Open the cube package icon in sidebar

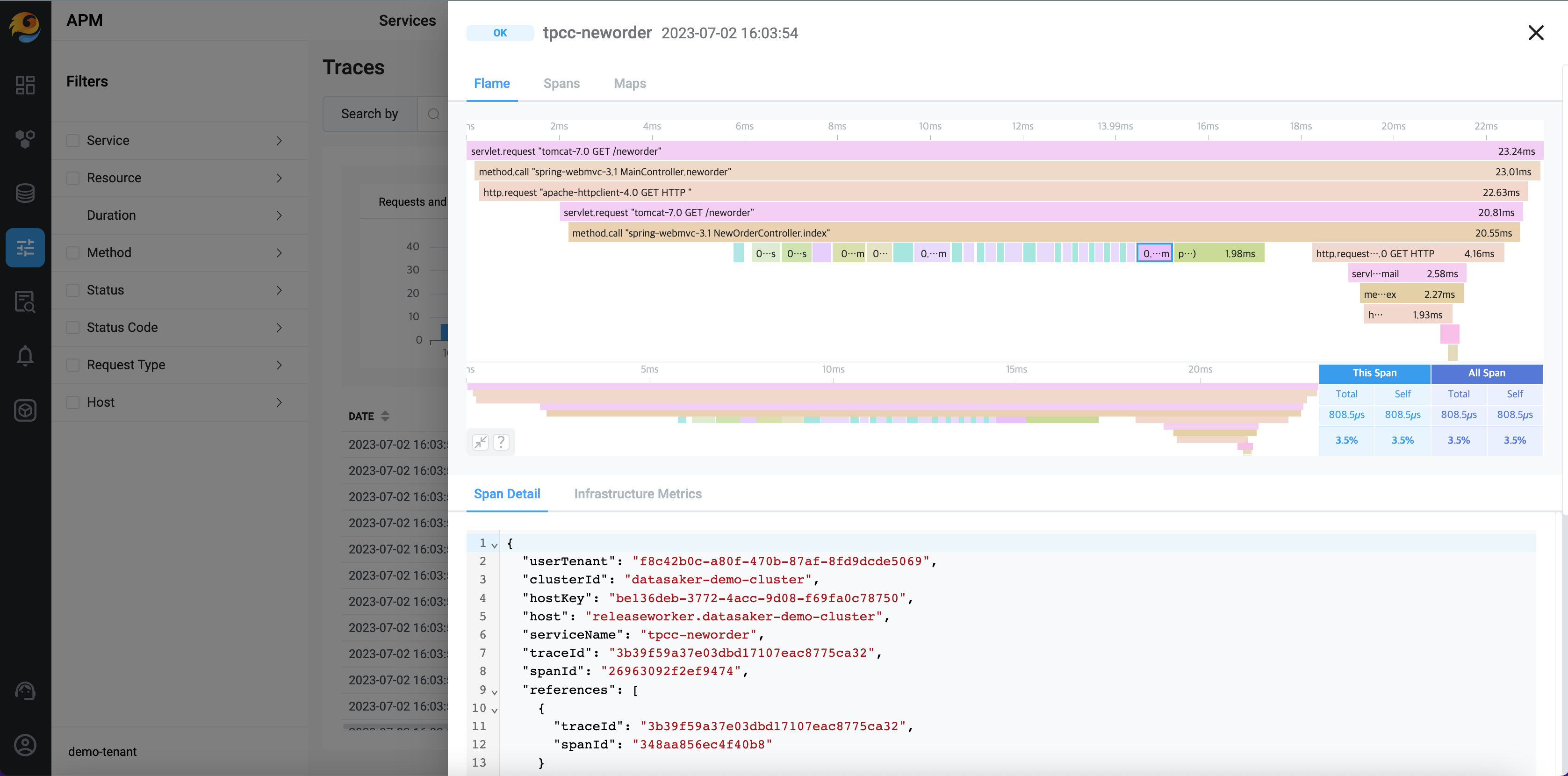pos(25,410)
